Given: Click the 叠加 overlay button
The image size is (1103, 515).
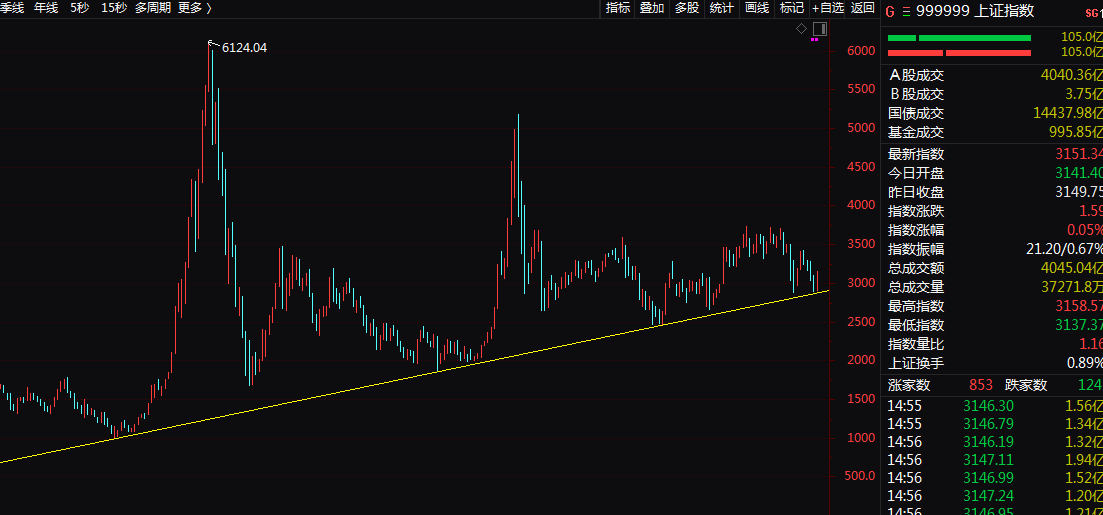Looking at the screenshot, I should [x=652, y=8].
